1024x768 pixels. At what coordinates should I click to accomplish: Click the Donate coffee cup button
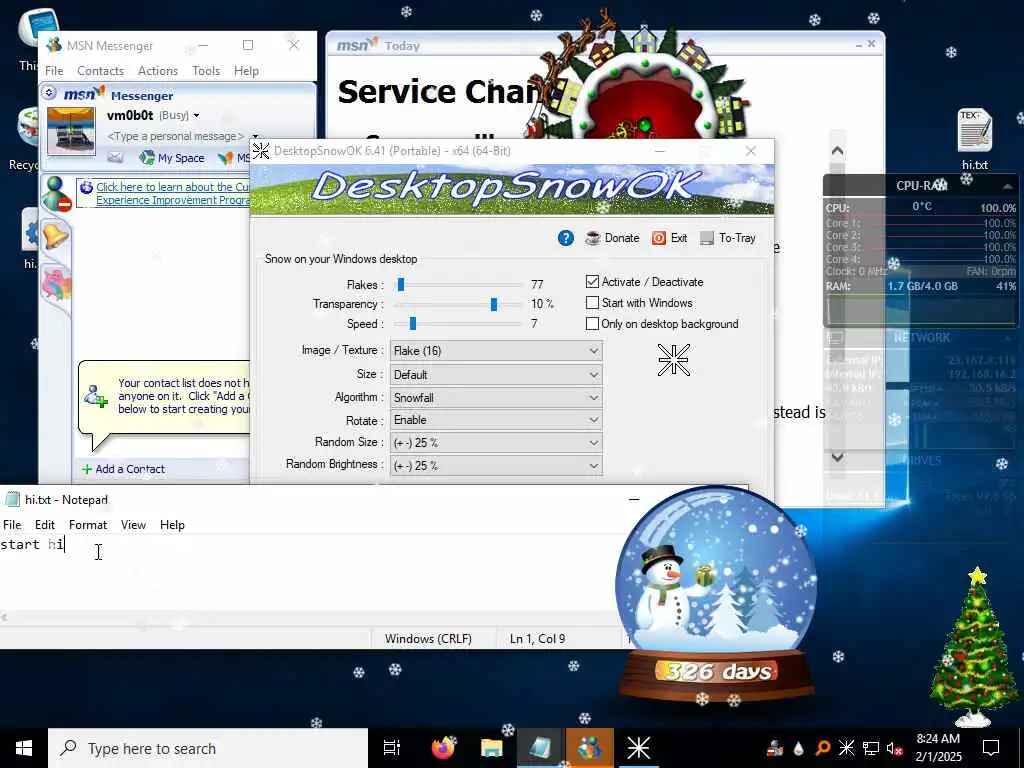tap(612, 238)
